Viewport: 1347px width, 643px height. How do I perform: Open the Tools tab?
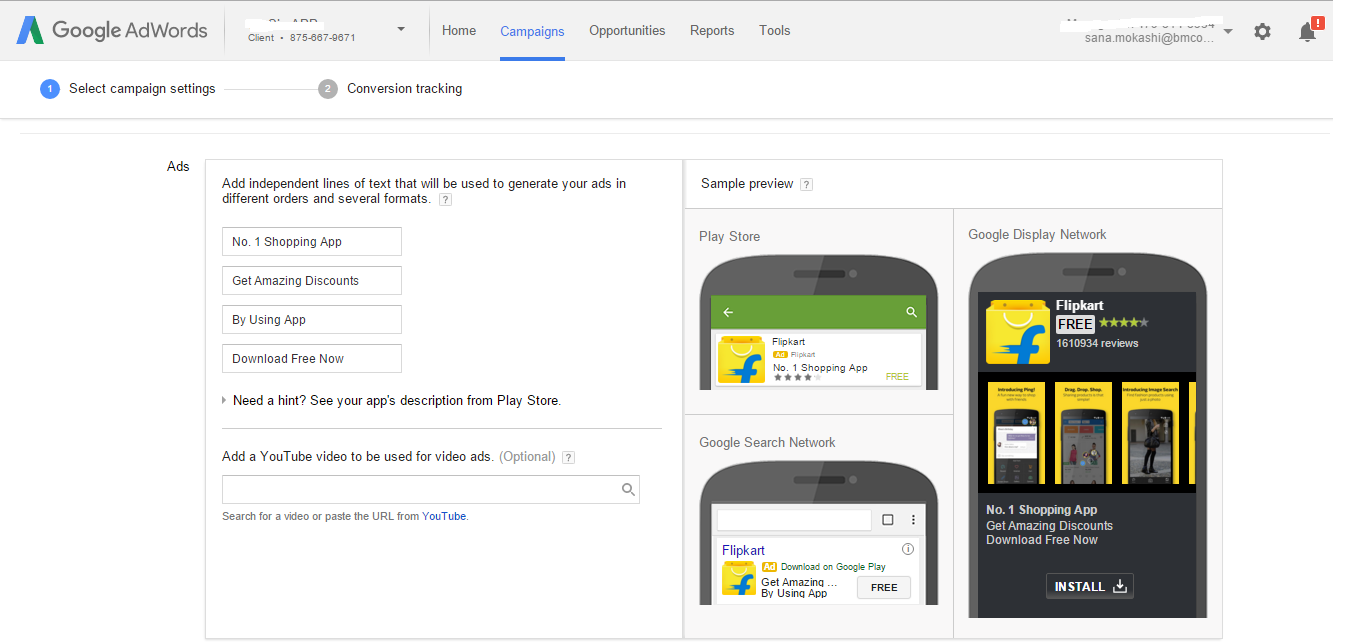click(775, 31)
